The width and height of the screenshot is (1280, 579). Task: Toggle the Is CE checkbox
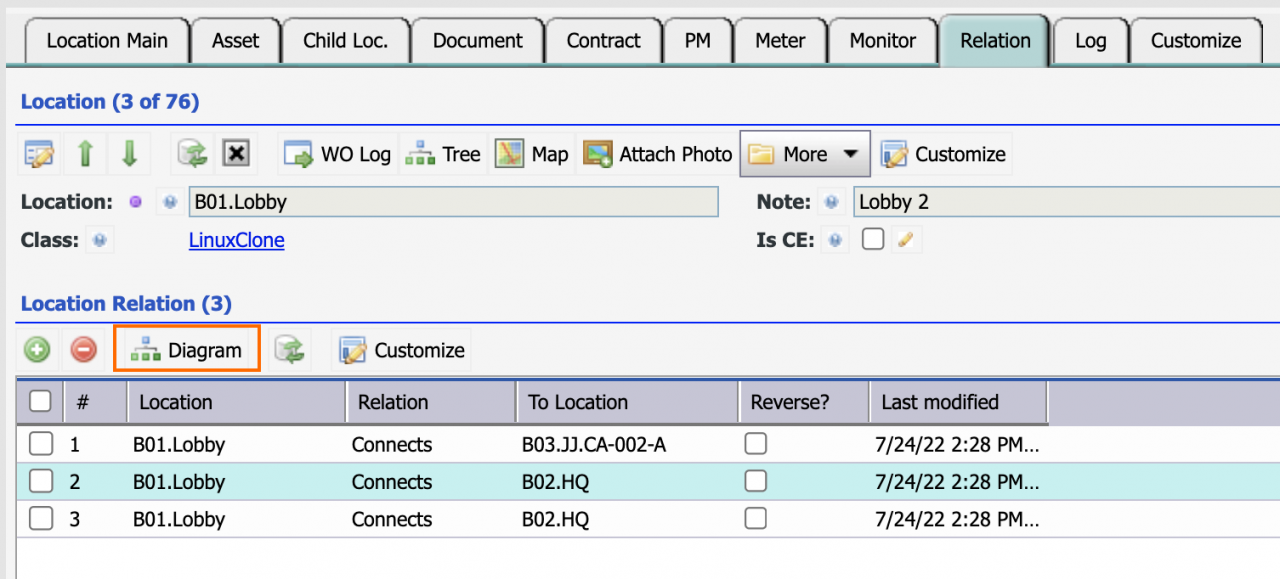pyautogui.click(x=873, y=240)
